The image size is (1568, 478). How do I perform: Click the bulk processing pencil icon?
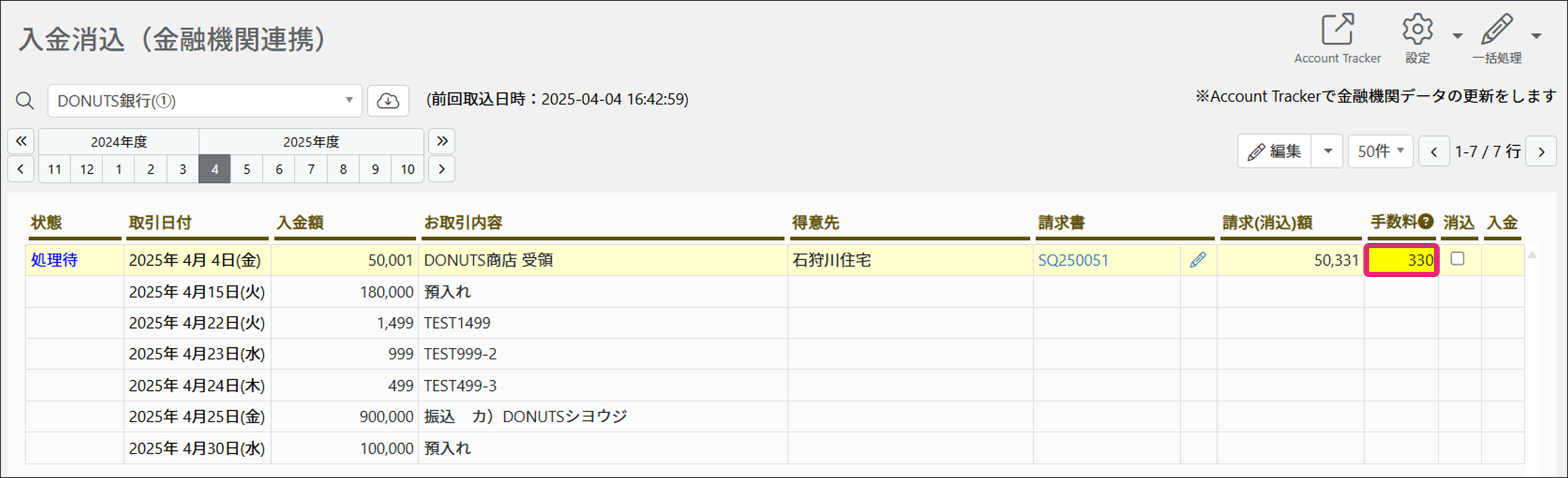click(x=1496, y=30)
